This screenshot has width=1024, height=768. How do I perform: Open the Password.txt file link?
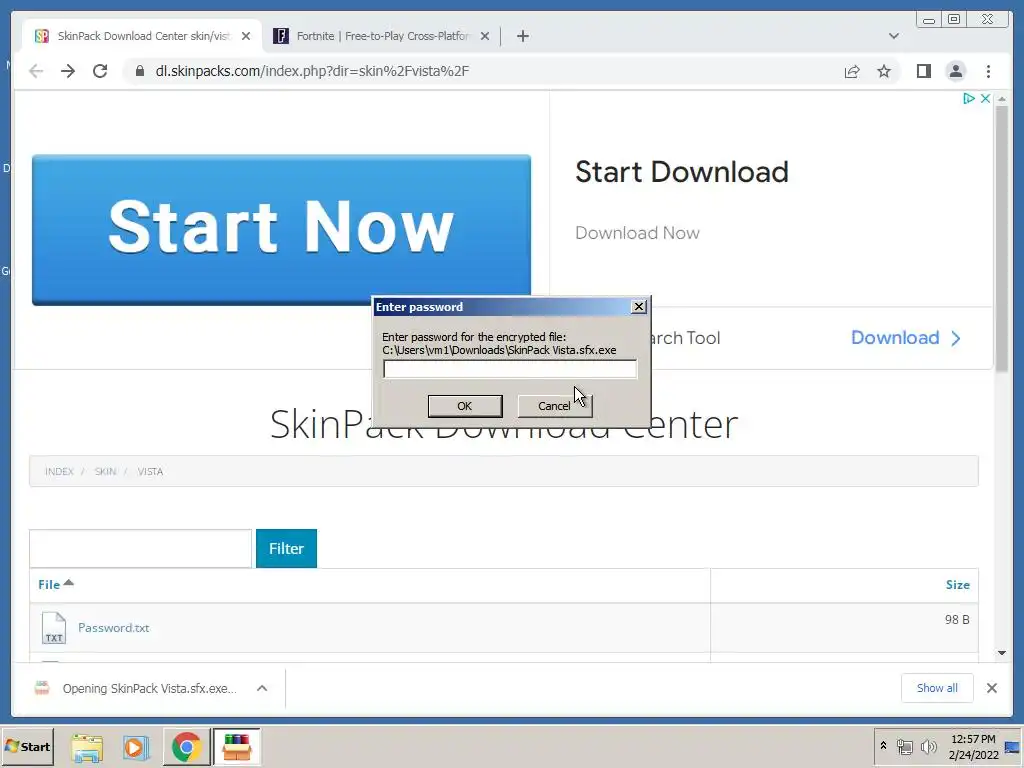[114, 628]
